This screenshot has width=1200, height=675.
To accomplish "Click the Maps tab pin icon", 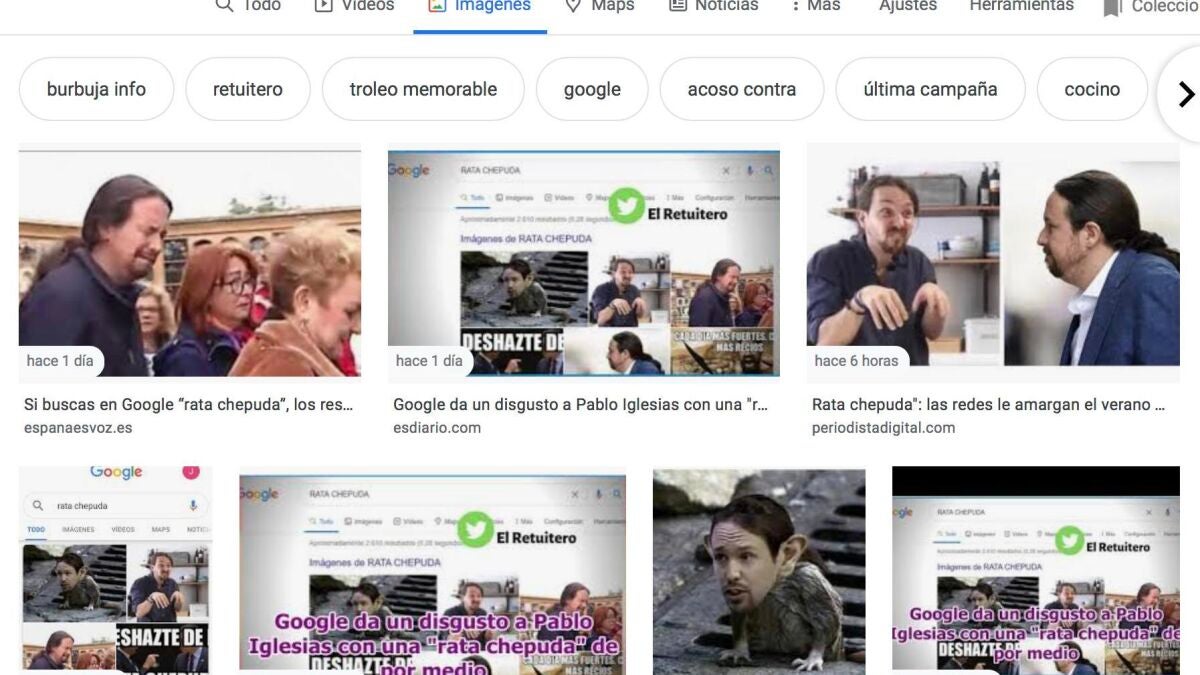I will tap(573, 6).
